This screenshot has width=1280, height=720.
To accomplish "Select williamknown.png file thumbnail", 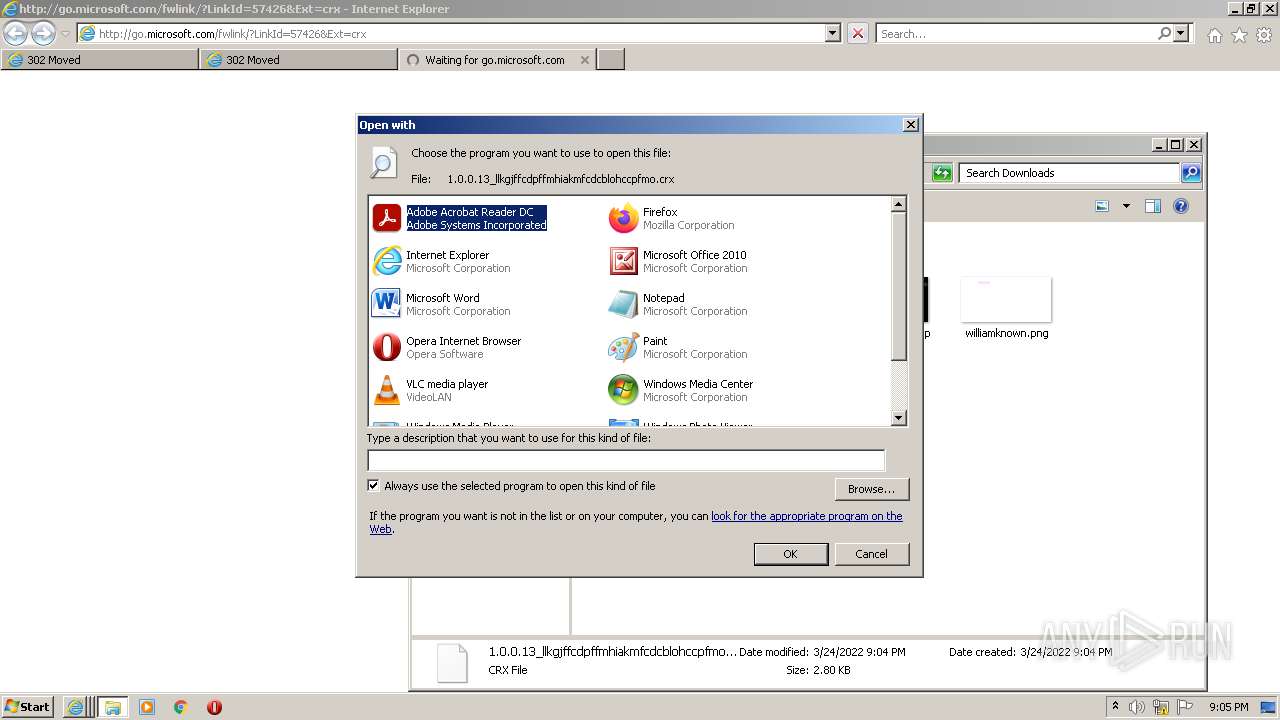I will (1006, 300).
